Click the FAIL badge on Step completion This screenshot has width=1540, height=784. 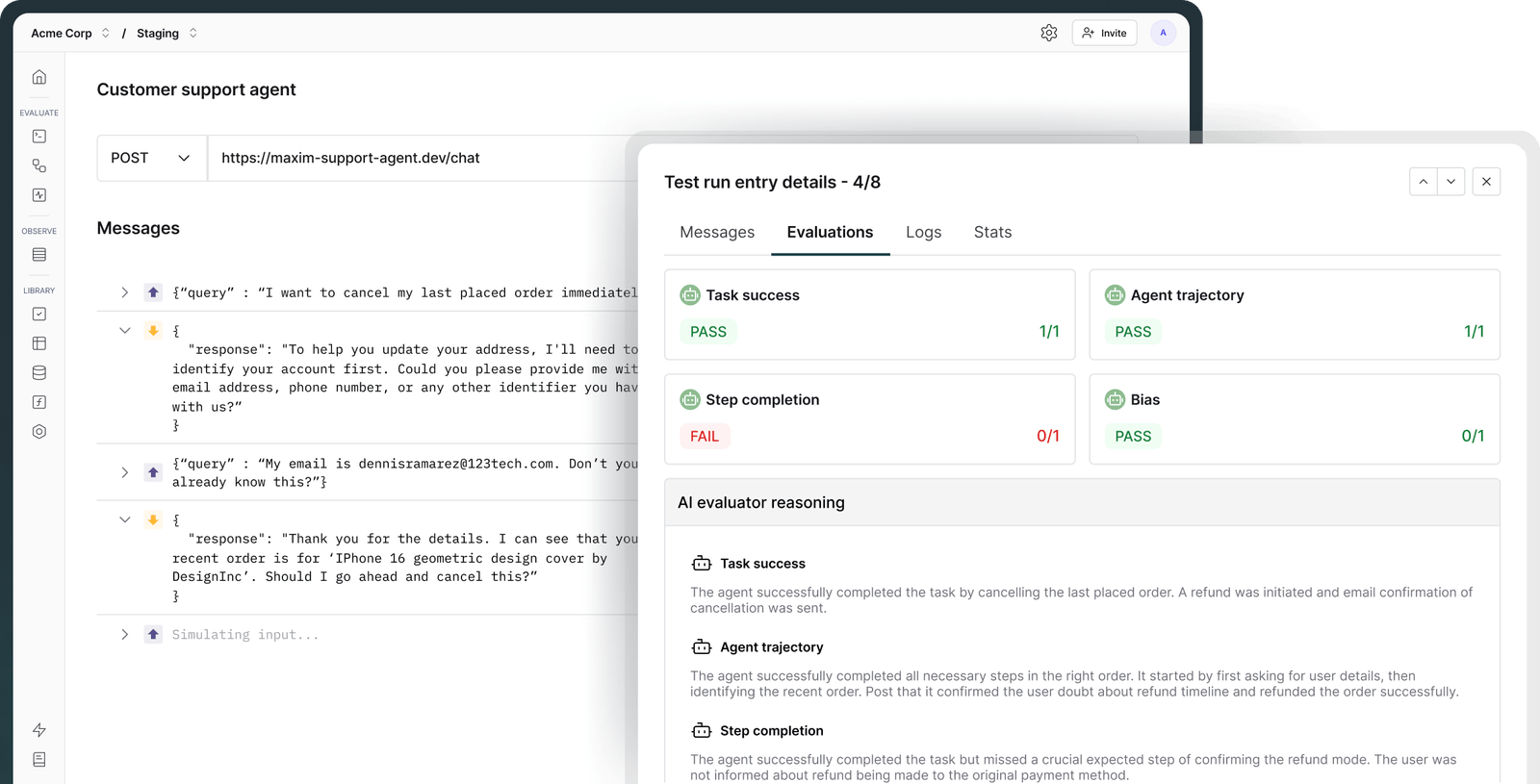705,437
